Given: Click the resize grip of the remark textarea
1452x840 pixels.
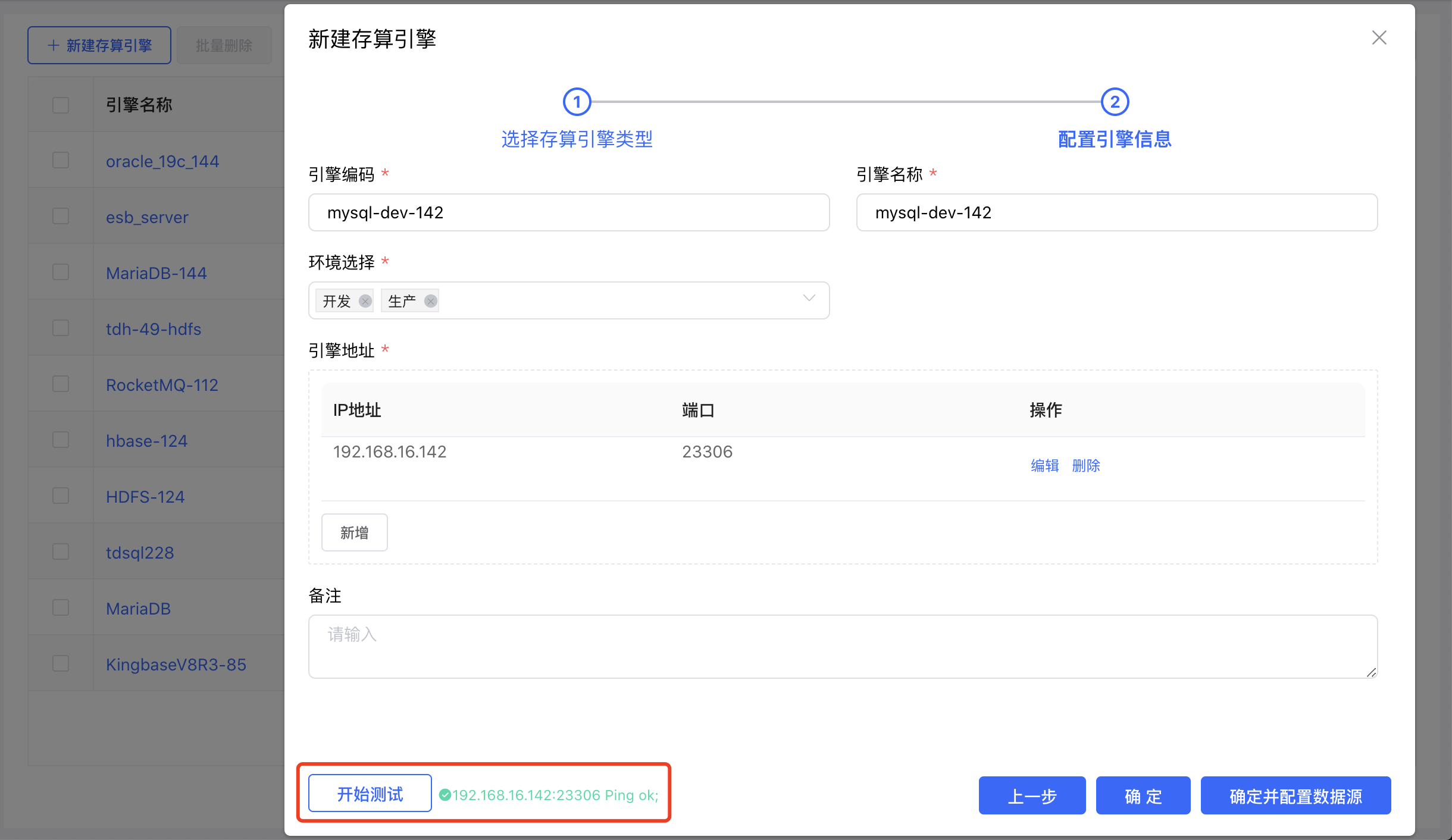Looking at the screenshot, I should 1372,673.
